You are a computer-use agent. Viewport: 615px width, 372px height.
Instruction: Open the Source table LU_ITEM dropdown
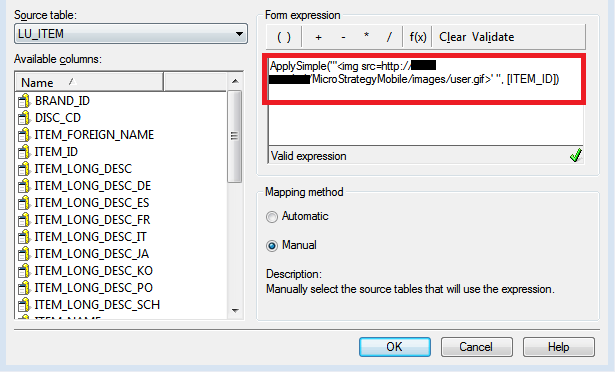coord(131,34)
